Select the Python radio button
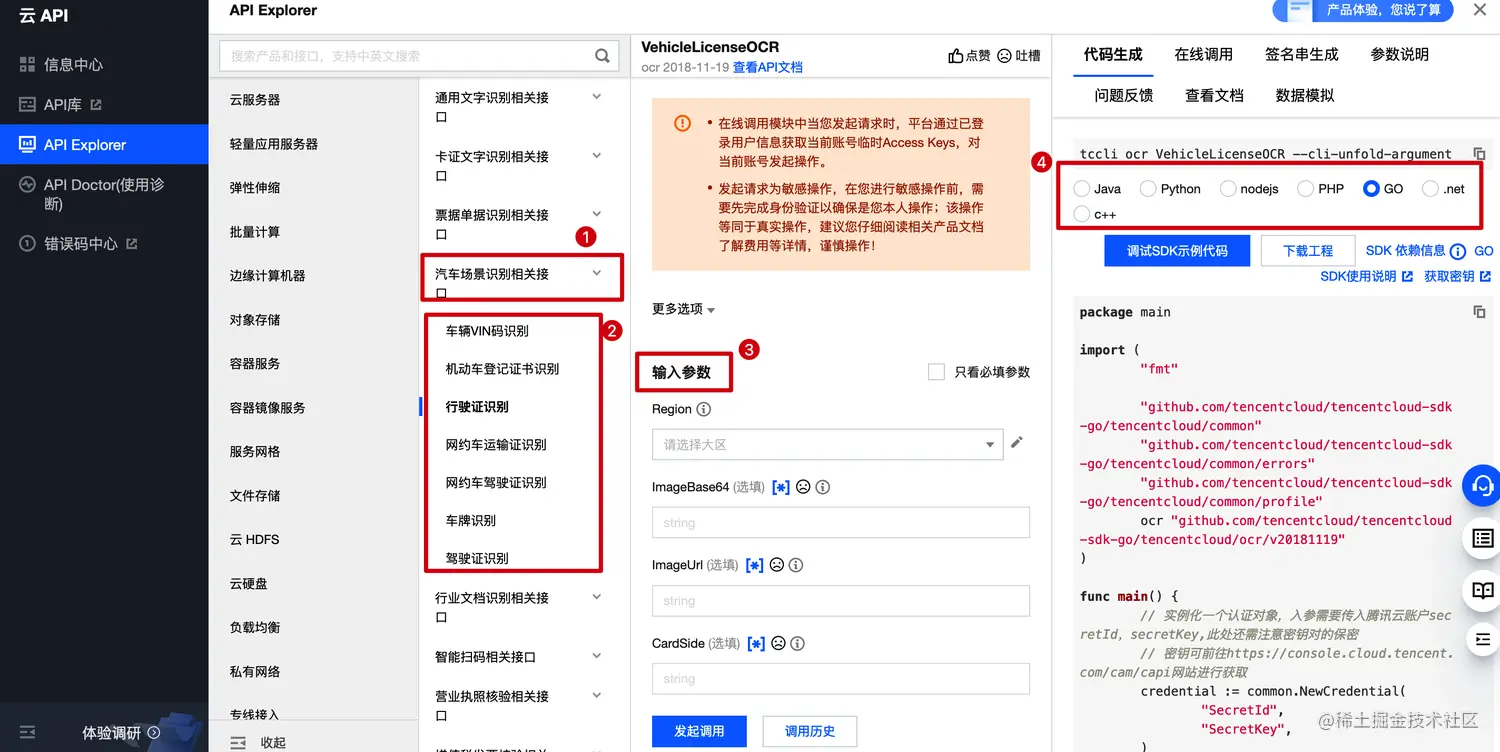 click(x=1148, y=188)
